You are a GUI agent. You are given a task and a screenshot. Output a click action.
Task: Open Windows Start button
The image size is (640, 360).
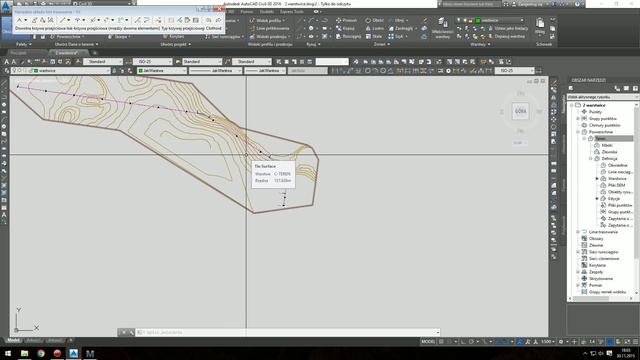click(8, 353)
